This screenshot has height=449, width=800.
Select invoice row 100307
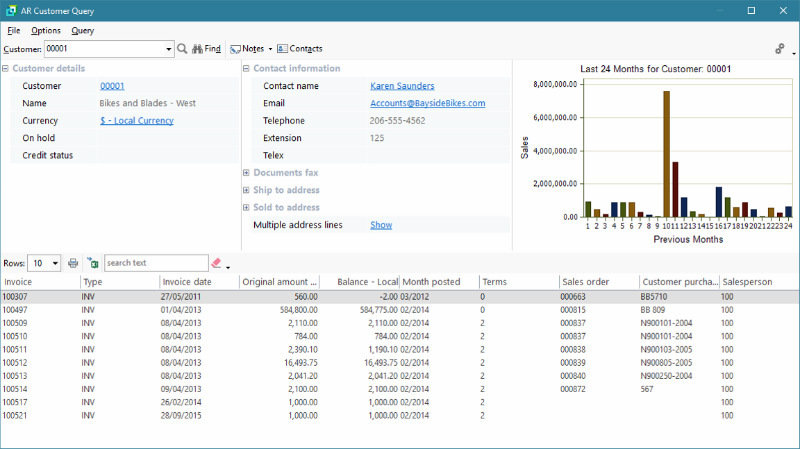(400, 297)
